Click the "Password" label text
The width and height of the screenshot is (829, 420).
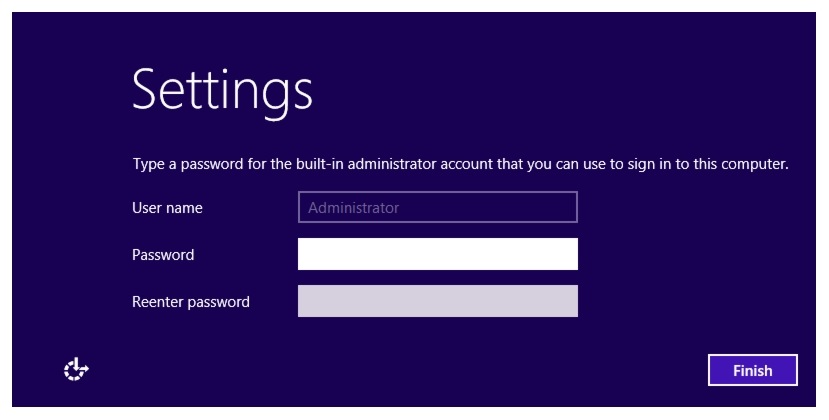click(163, 255)
